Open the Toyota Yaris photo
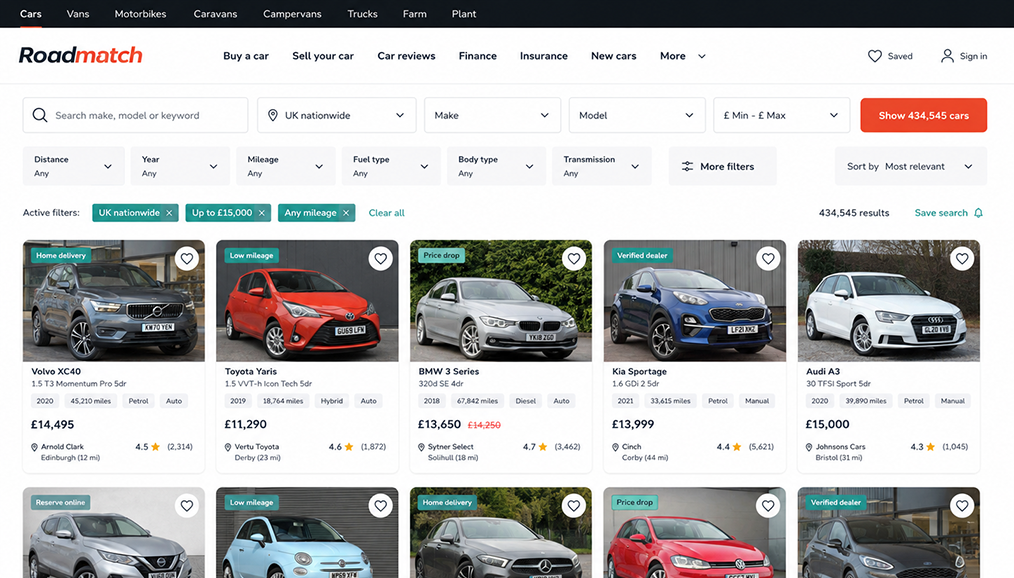 (x=307, y=301)
